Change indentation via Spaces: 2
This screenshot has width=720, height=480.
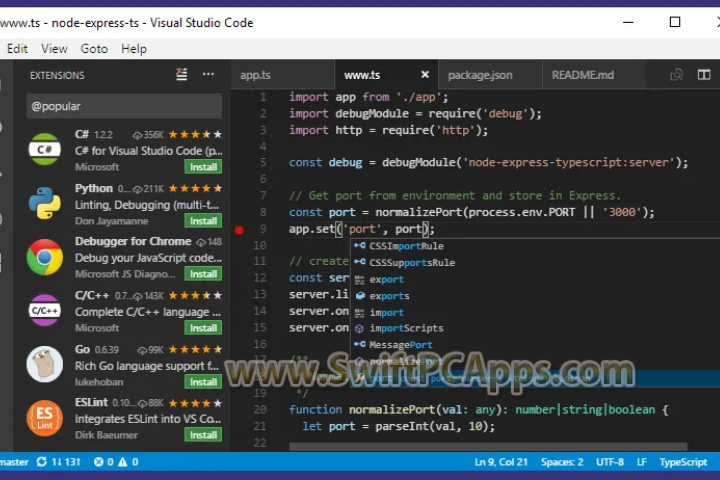tap(562, 462)
